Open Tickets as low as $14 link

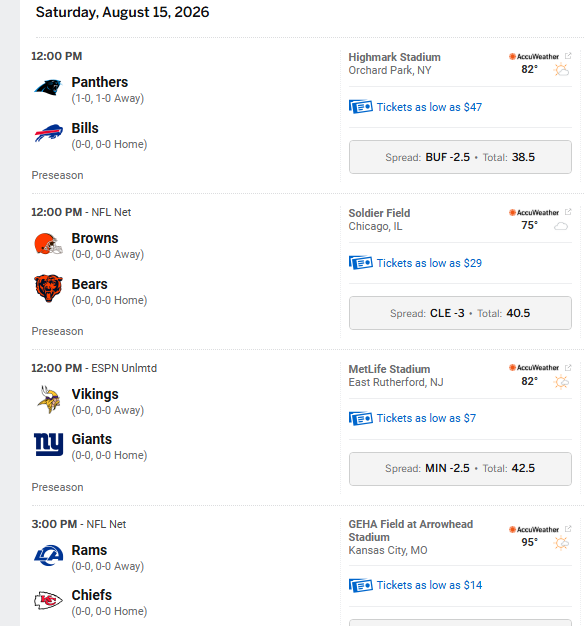[x=429, y=585]
